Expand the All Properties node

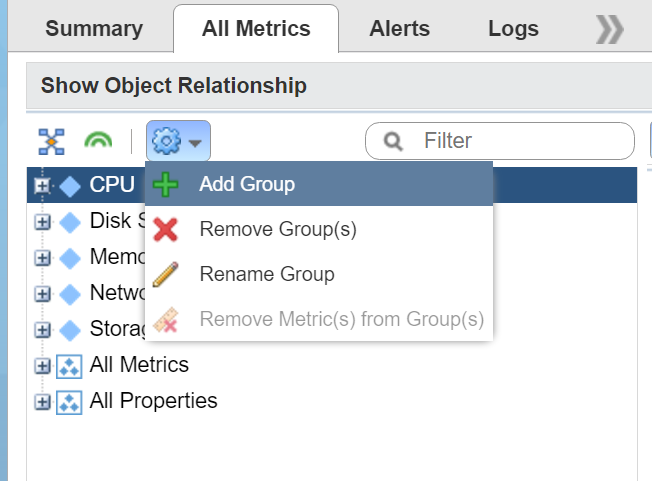[x=41, y=402]
